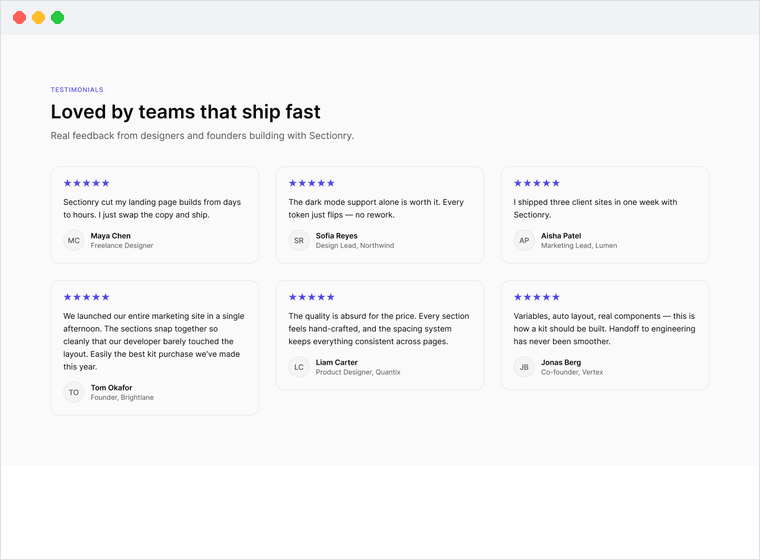The image size is (760, 560).
Task: Click quote 'We launched our entire marketing site'
Action: pyautogui.click(x=154, y=341)
